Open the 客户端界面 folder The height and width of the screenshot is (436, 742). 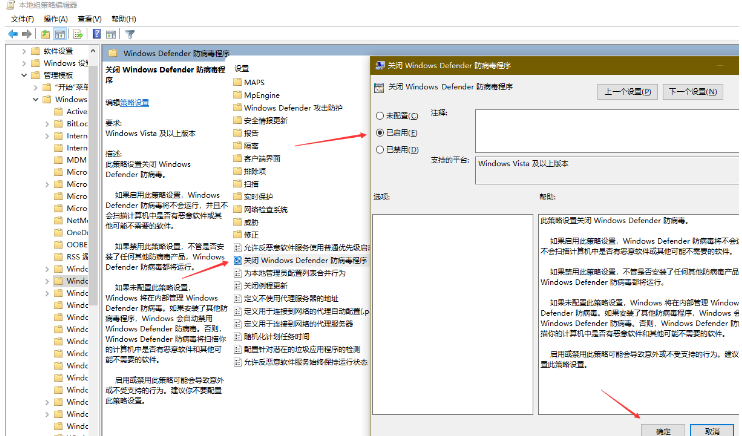pos(257,159)
